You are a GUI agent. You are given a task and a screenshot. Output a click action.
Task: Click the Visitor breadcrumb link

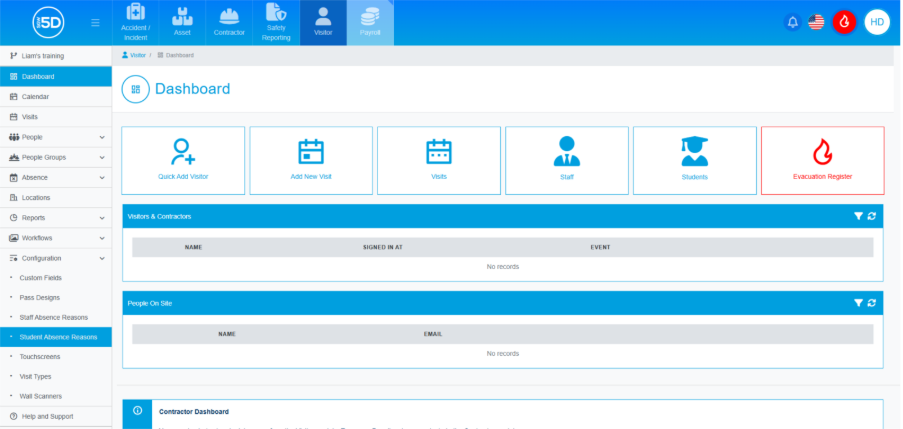click(x=137, y=55)
